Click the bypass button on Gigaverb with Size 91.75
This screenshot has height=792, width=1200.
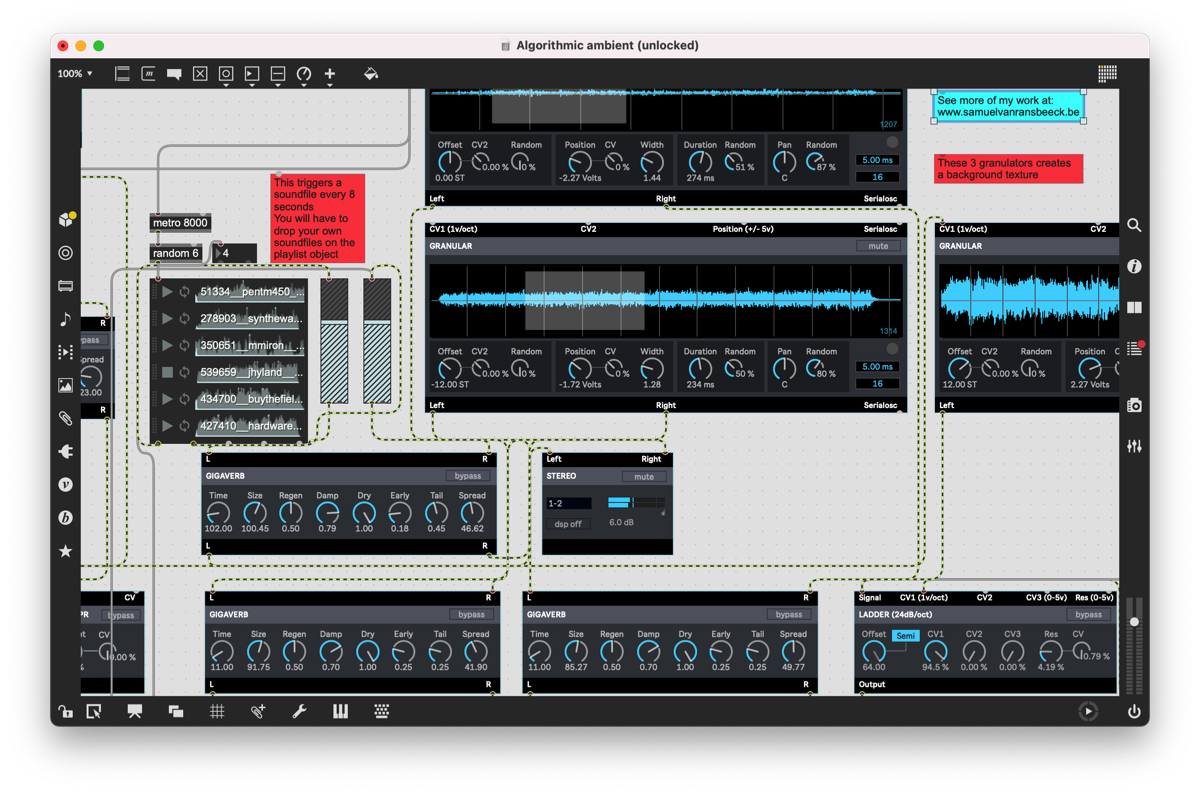472,615
